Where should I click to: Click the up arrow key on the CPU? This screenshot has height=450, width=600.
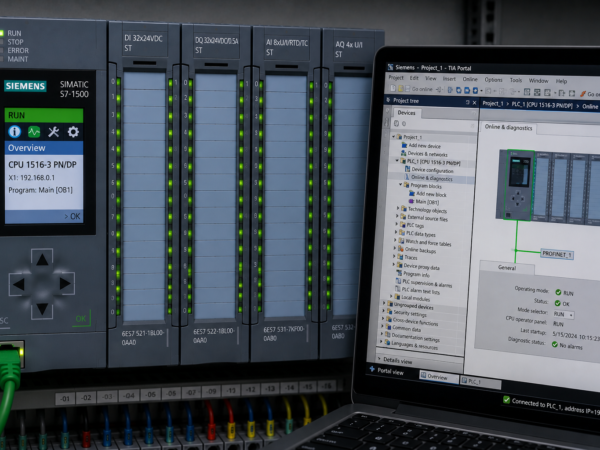42,260
